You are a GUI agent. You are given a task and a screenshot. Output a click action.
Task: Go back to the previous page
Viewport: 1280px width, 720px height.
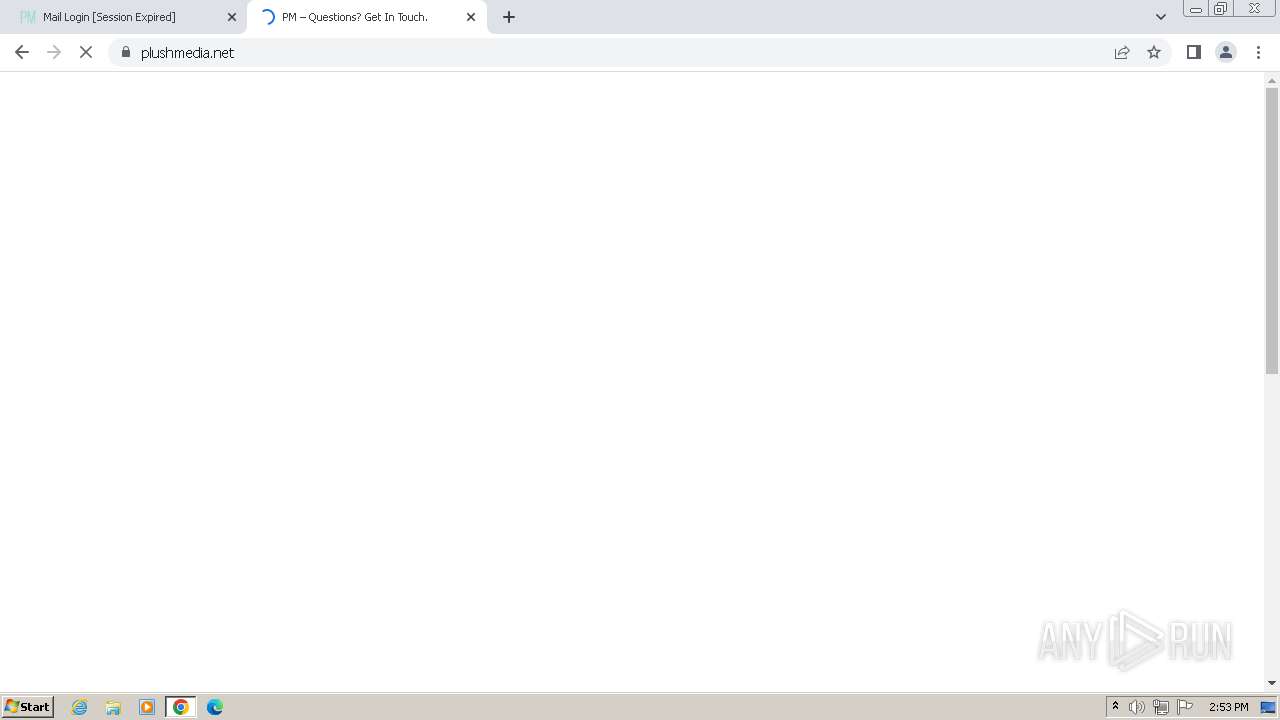(22, 52)
